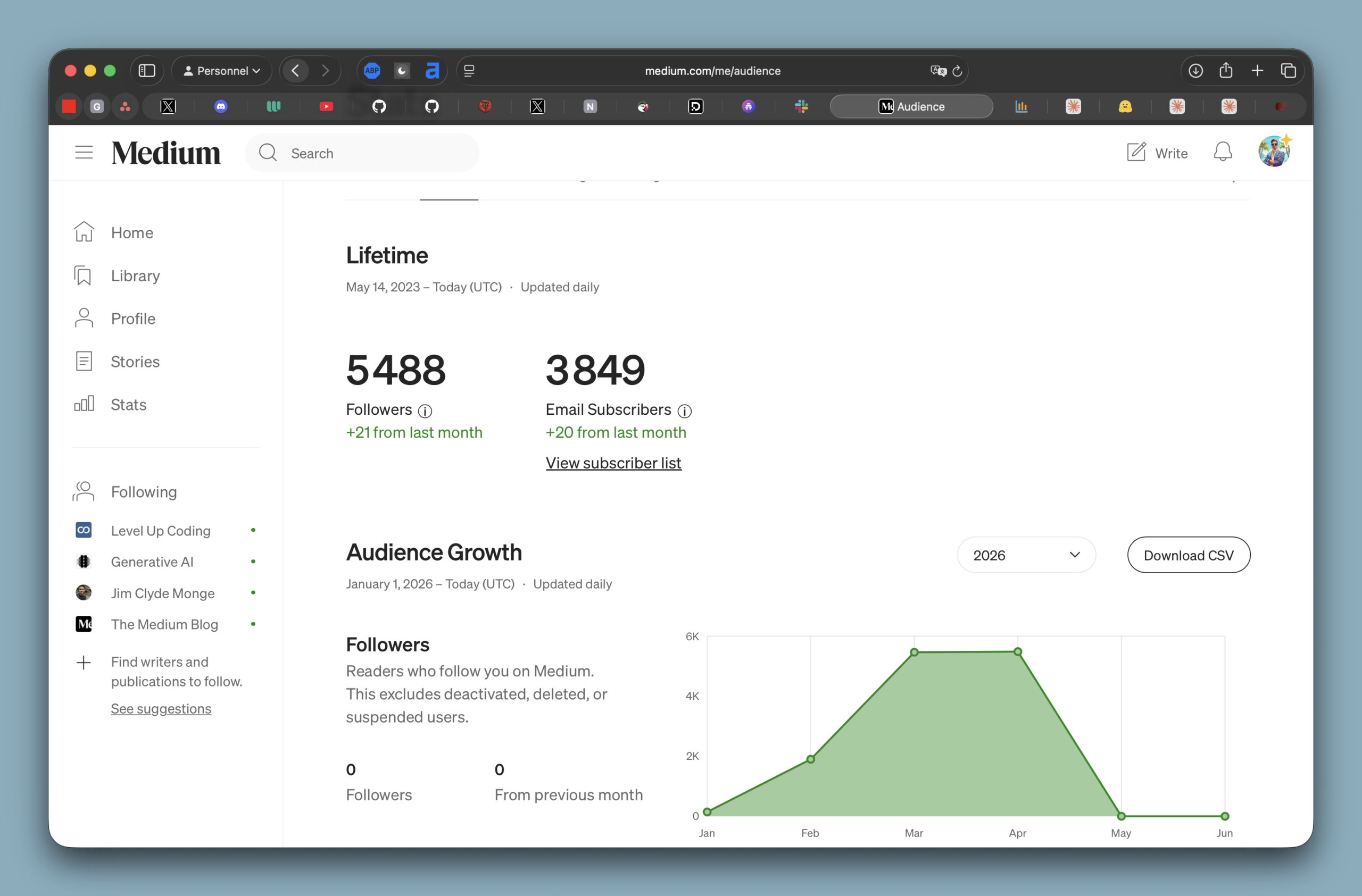The image size is (1362, 896).
Task: Click the medium.com/me/audience address field
Action: point(712,71)
